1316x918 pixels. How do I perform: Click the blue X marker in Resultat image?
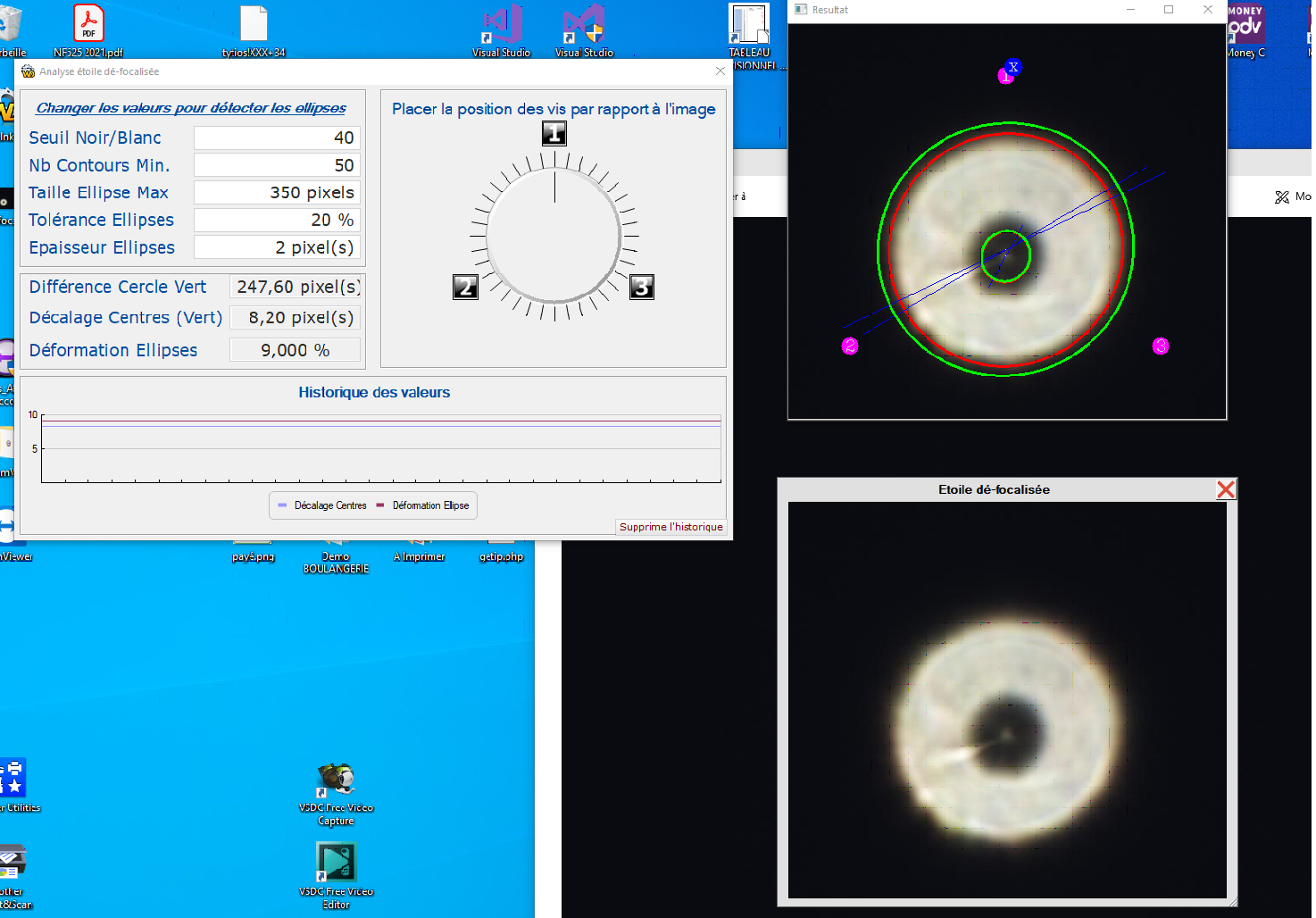pos(1013,67)
